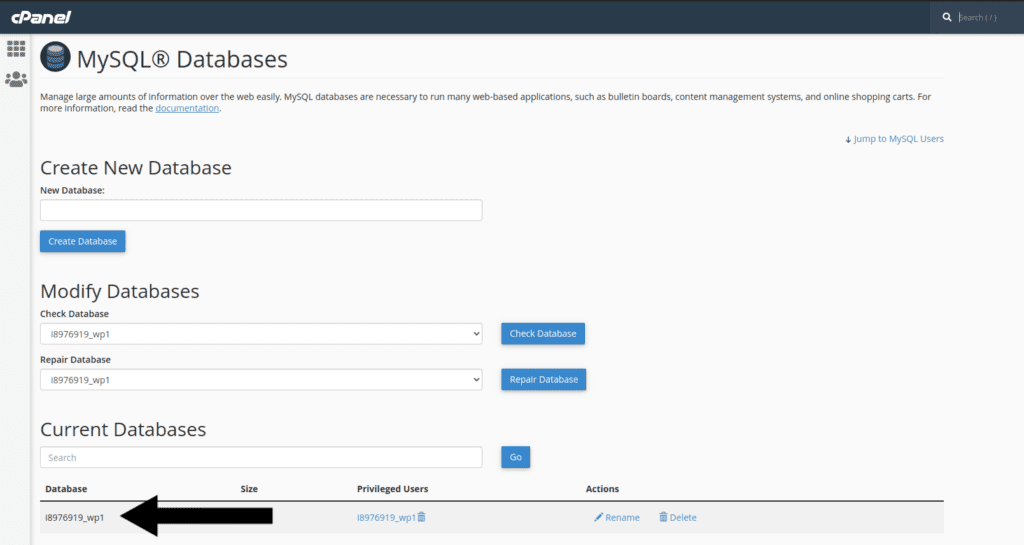Click the Delete trash can icon

(x=663, y=517)
